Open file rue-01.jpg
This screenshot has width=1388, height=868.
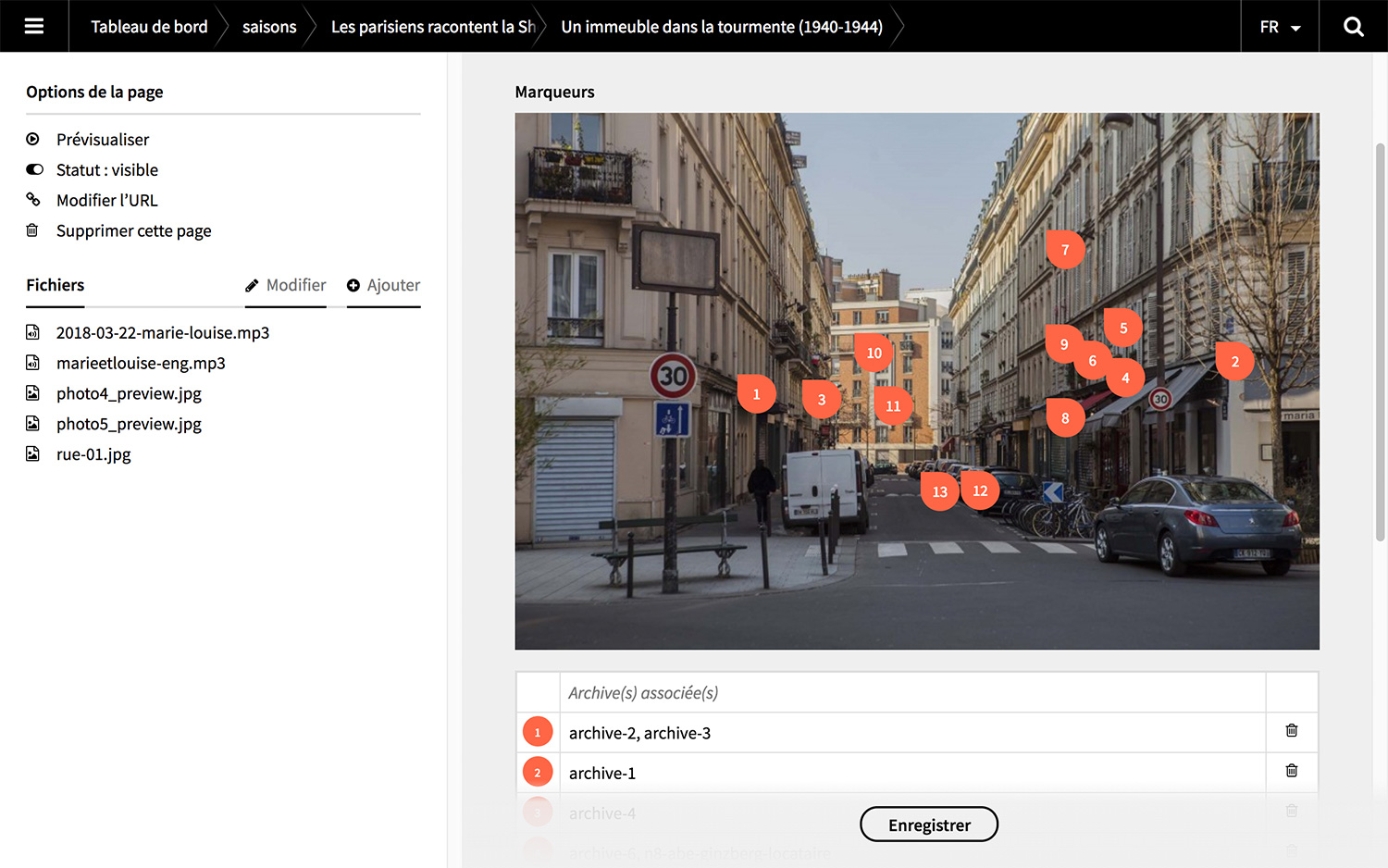[93, 455]
